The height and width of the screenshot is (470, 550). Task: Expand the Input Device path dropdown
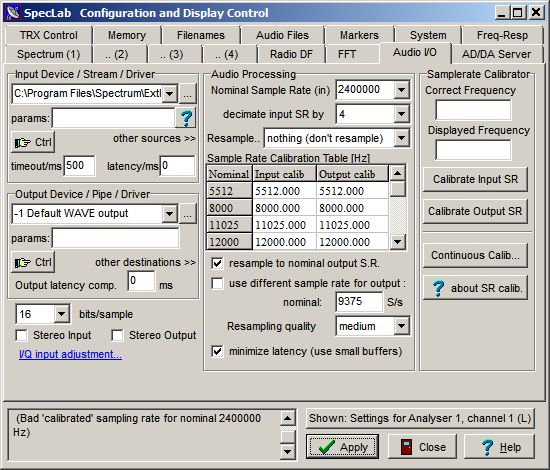click(x=170, y=94)
